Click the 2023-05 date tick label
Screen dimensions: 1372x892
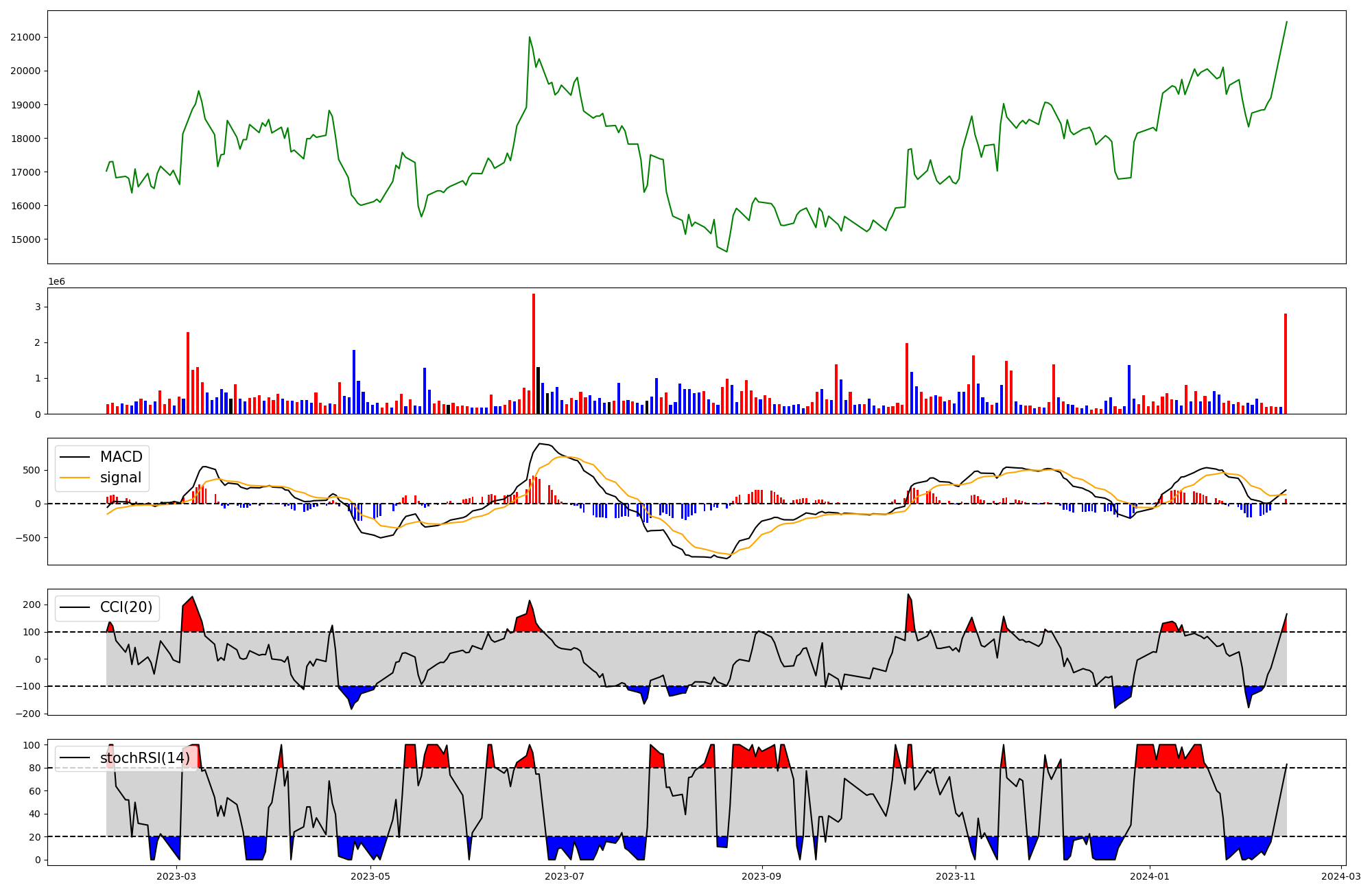click(370, 876)
